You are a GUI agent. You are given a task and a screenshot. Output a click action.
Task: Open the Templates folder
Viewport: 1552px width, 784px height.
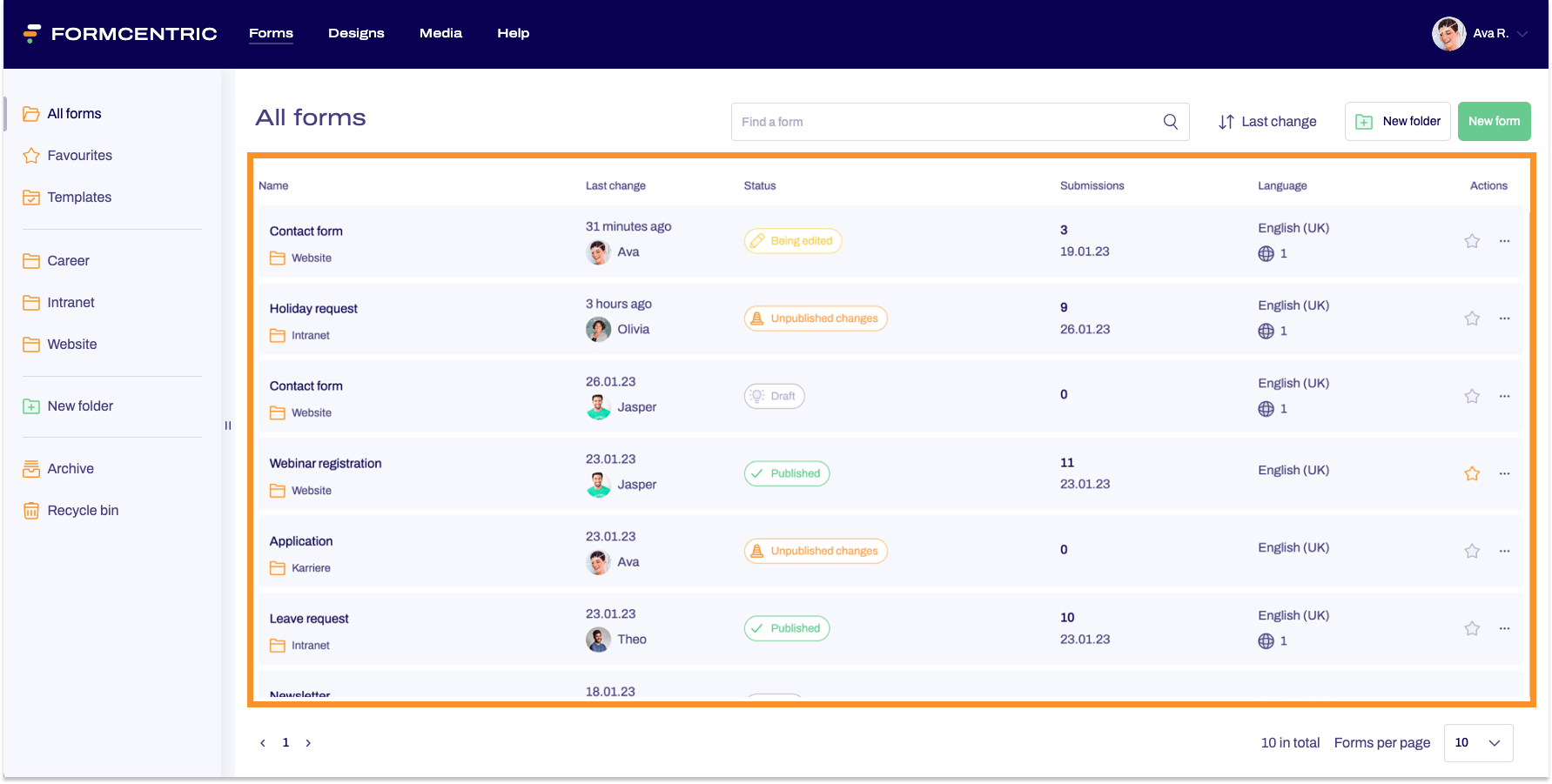coord(79,197)
